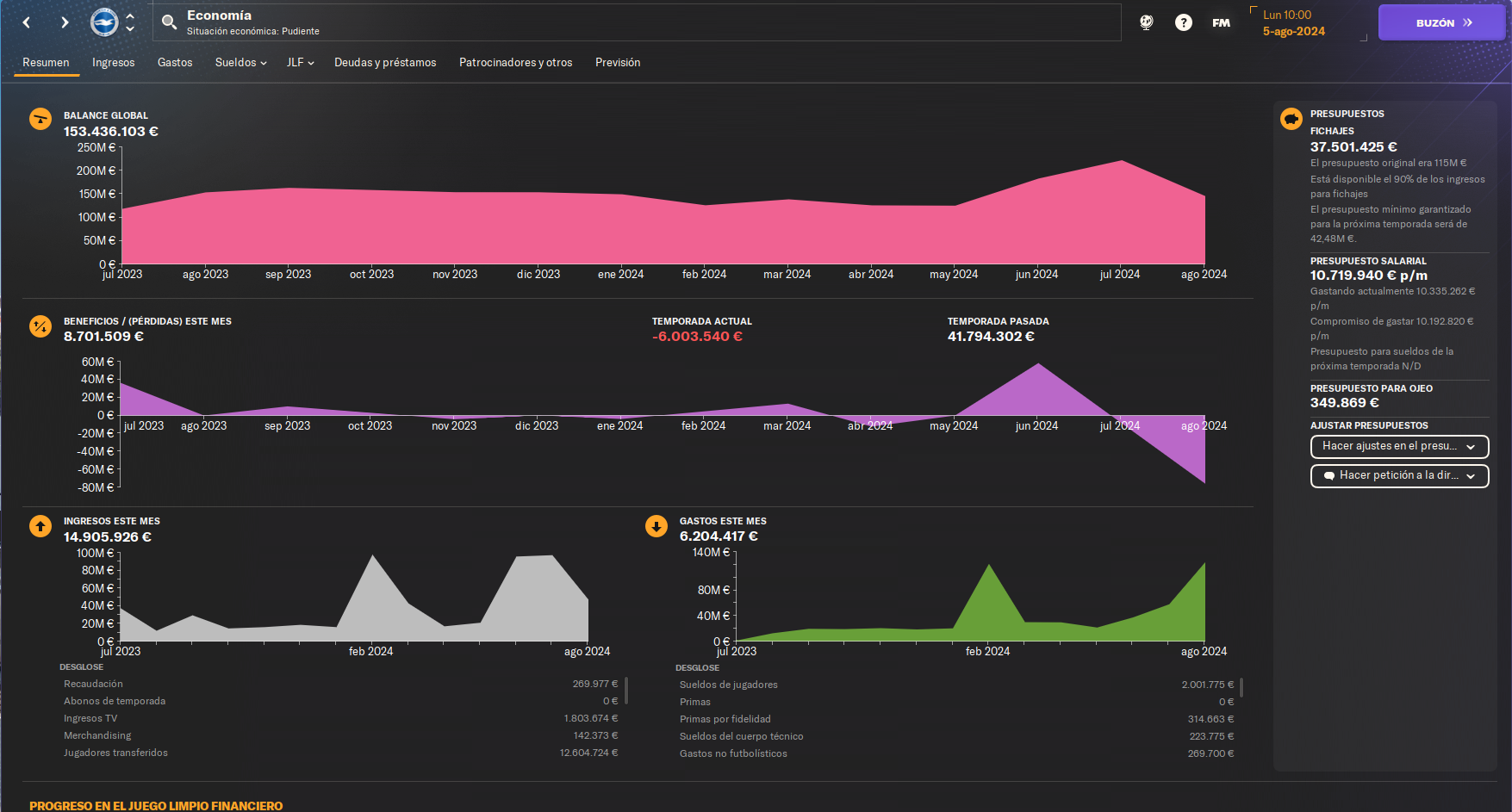Select the Jugadores transferidos row
This screenshot has width=1512, height=812.
click(340, 753)
